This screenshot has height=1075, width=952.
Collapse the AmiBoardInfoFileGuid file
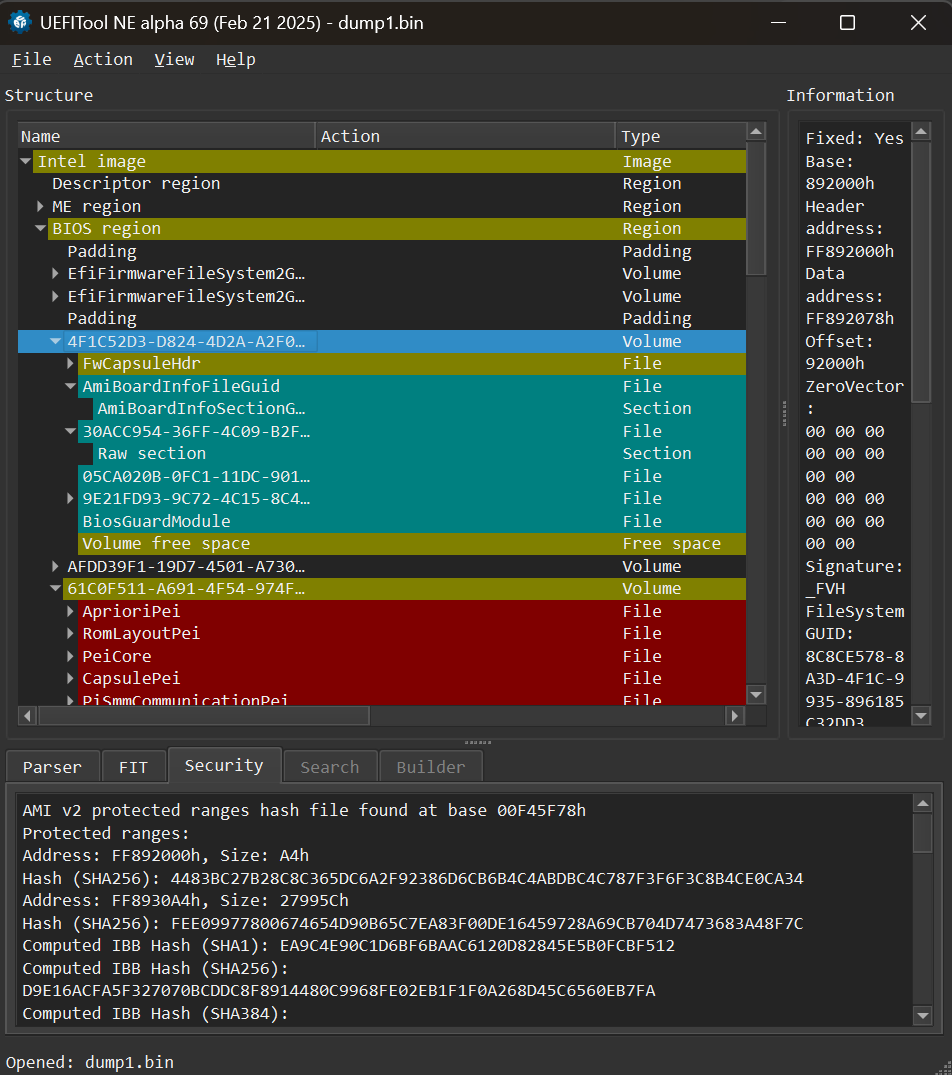(71, 386)
